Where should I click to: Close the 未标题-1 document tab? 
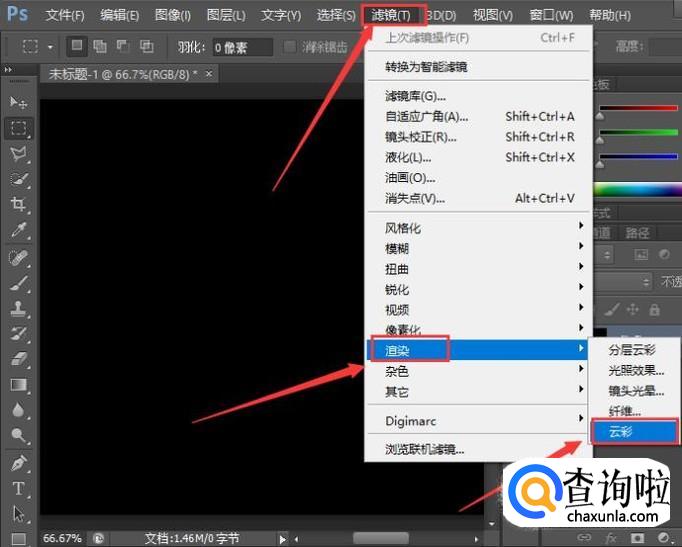[x=209, y=74]
